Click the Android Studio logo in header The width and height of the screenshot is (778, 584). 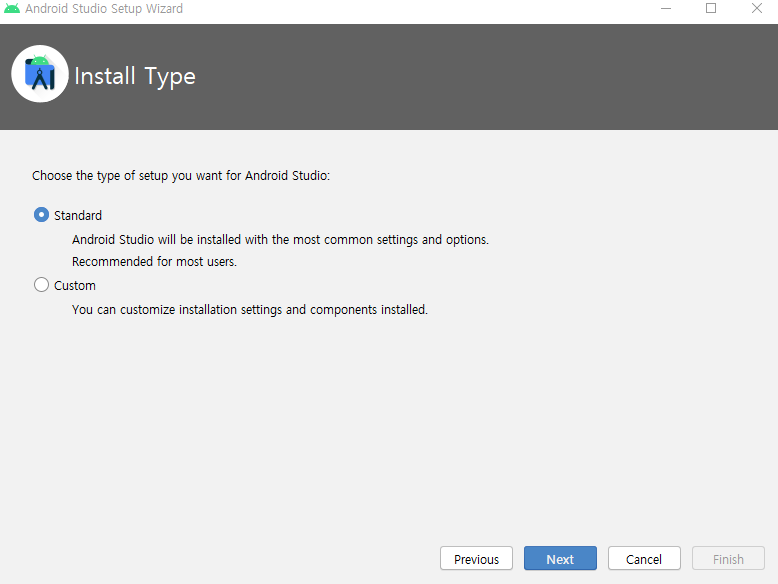click(x=40, y=74)
